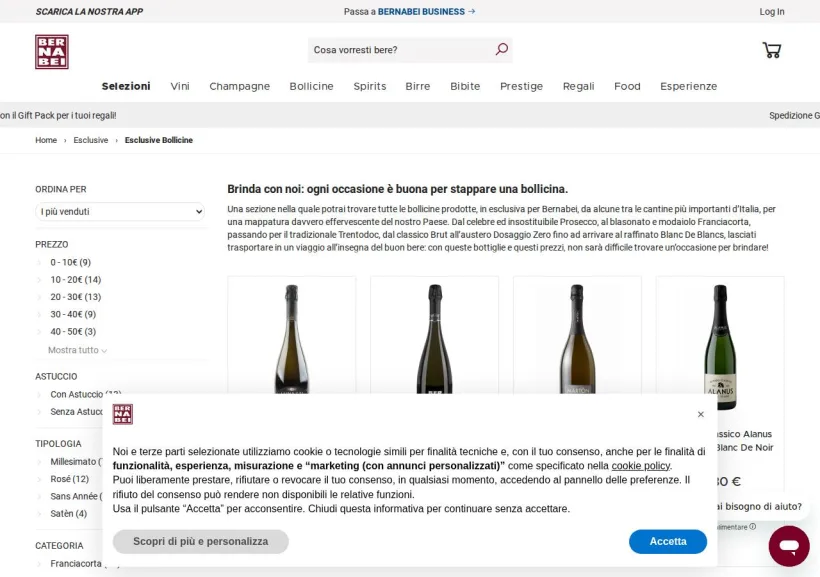Filter by Con Astuccio
The image size is (820, 577).
86,394
